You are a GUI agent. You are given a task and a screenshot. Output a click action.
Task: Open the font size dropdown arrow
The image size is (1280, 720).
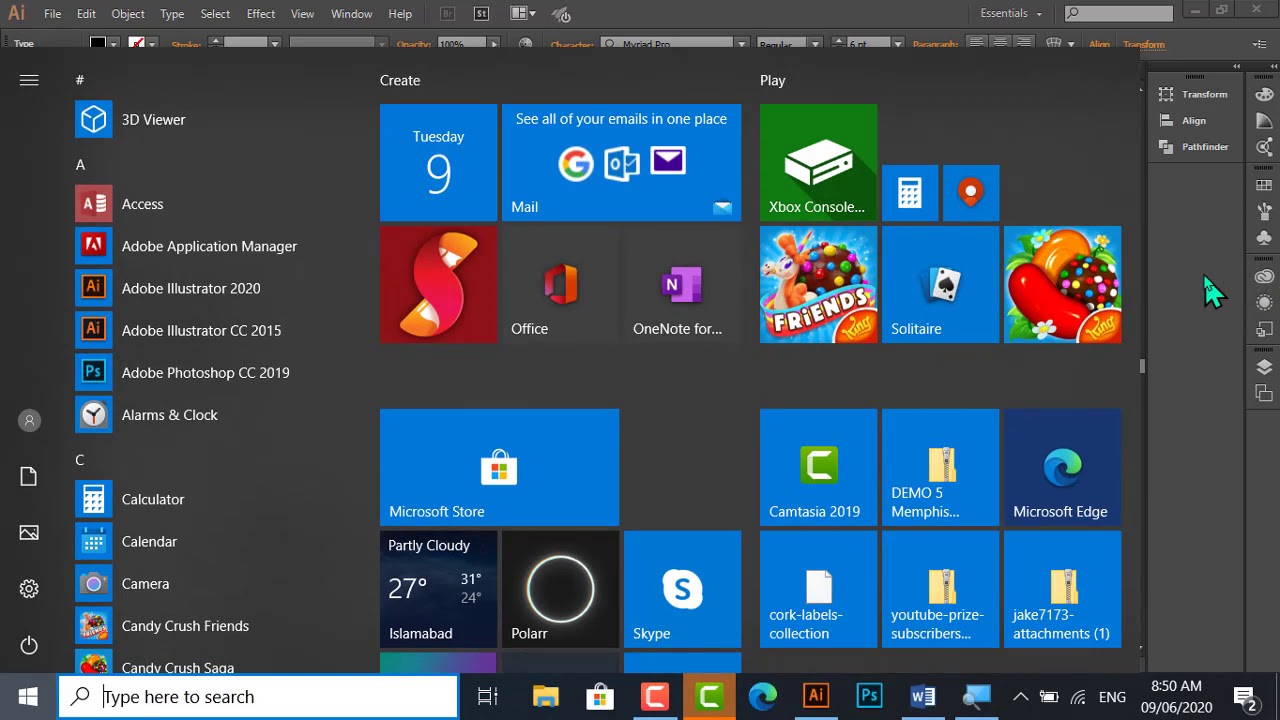[x=897, y=44]
